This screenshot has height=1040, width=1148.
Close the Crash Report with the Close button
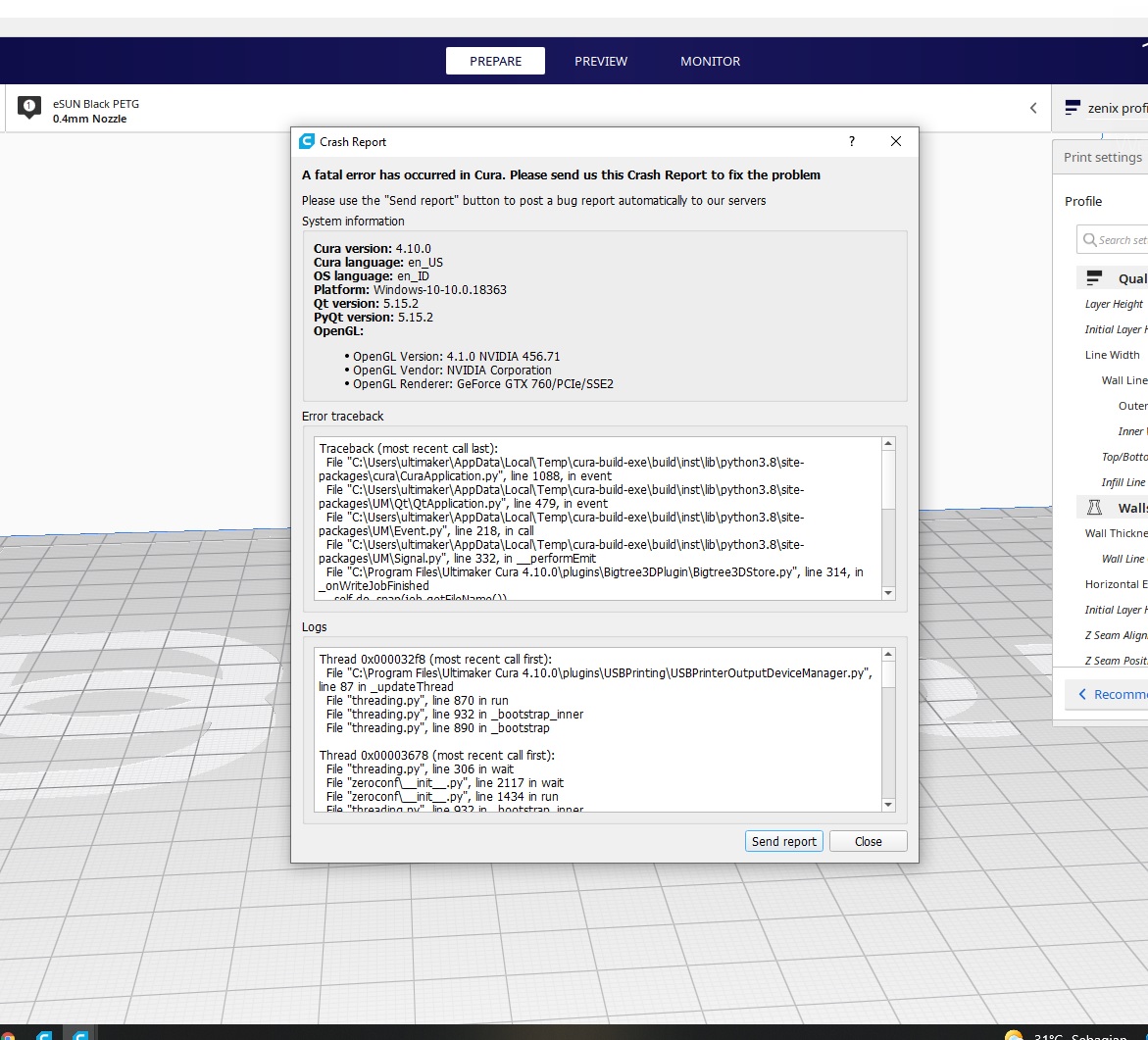868,841
